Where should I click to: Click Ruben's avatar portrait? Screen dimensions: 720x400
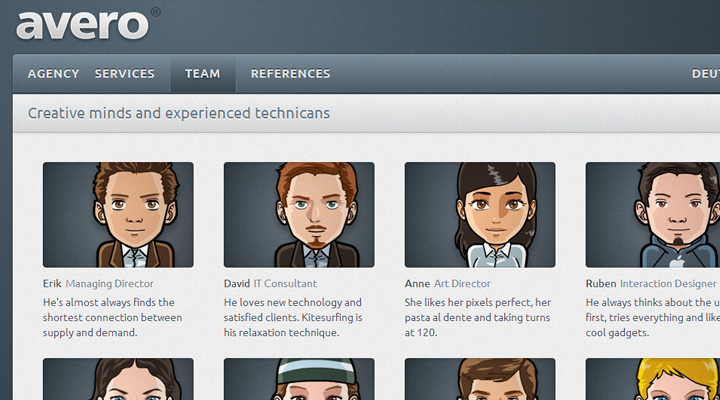pos(652,214)
